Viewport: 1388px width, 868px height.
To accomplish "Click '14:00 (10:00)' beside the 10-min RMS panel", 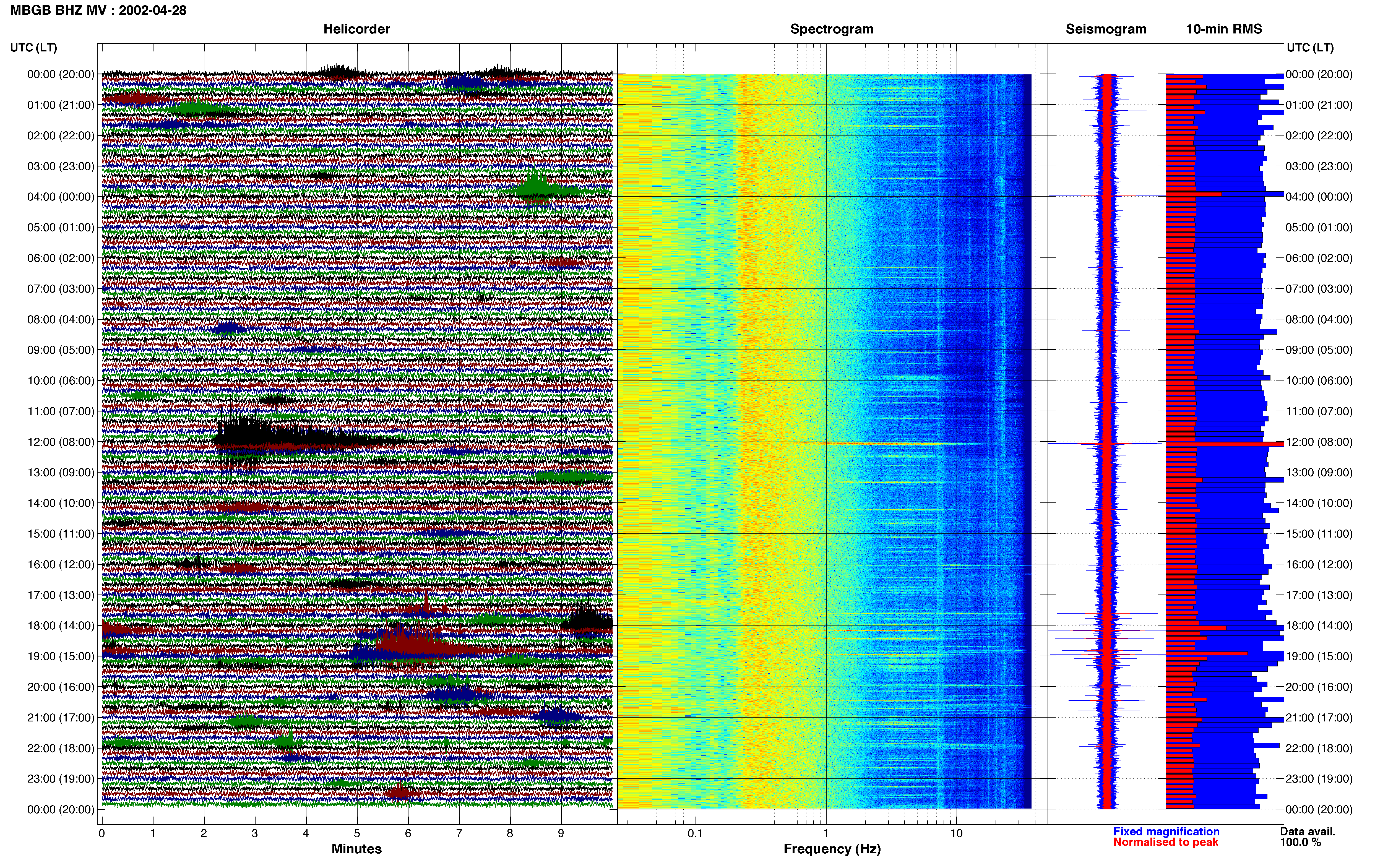I will click(1319, 504).
